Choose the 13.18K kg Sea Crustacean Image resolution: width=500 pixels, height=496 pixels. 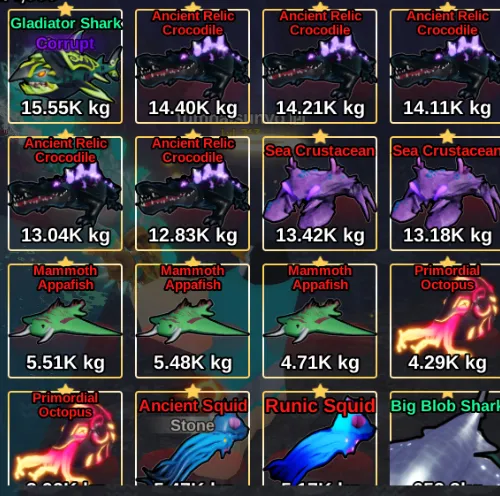pyautogui.click(x=445, y=194)
